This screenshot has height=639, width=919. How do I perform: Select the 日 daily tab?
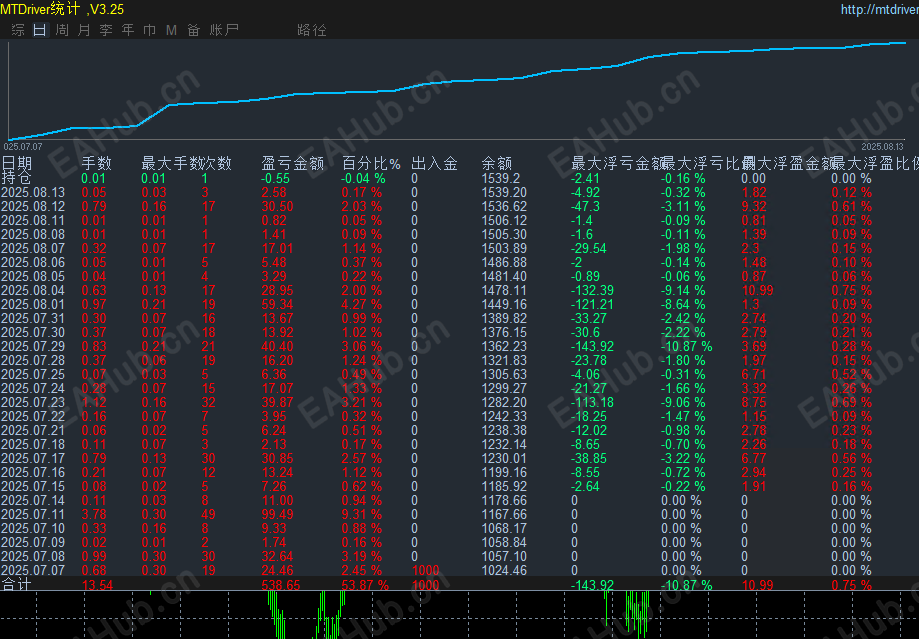[x=40, y=30]
